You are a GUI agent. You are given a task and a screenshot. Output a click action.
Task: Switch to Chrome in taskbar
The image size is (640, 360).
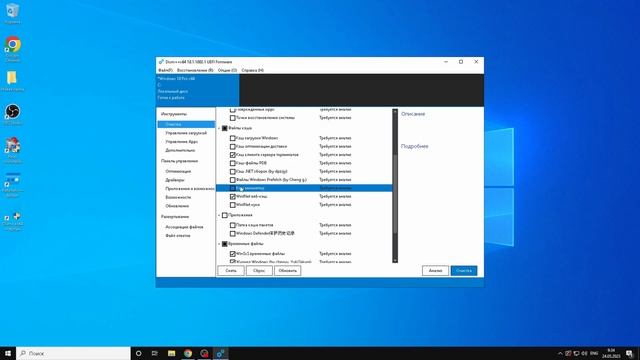tap(188, 353)
